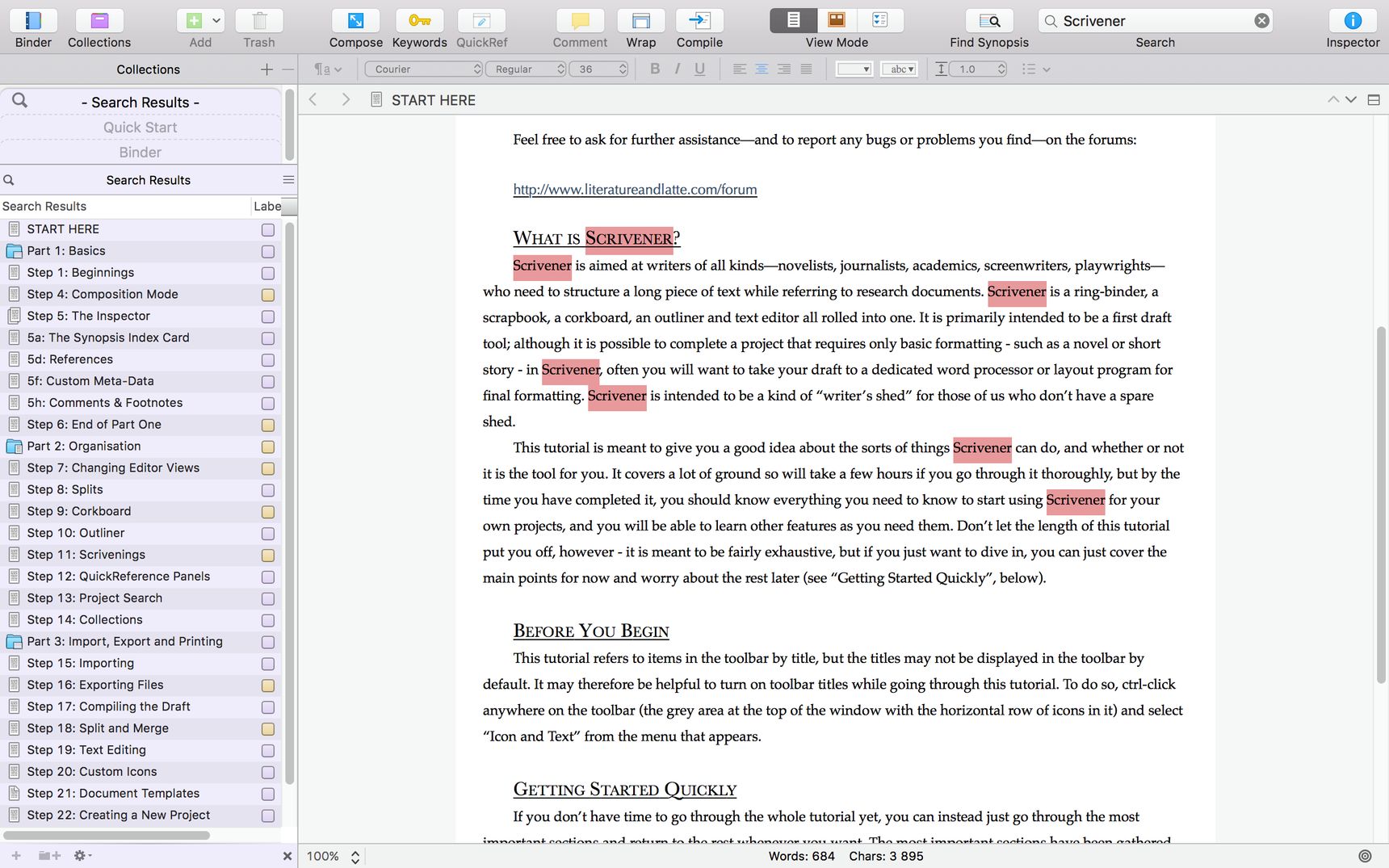
Task: Add a Comment
Action: pos(580,21)
